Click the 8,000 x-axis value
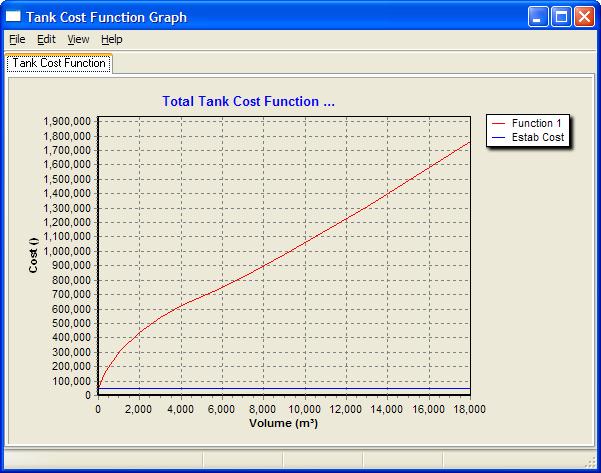Screen dimensions: 601x473 pyautogui.click(x=263, y=409)
